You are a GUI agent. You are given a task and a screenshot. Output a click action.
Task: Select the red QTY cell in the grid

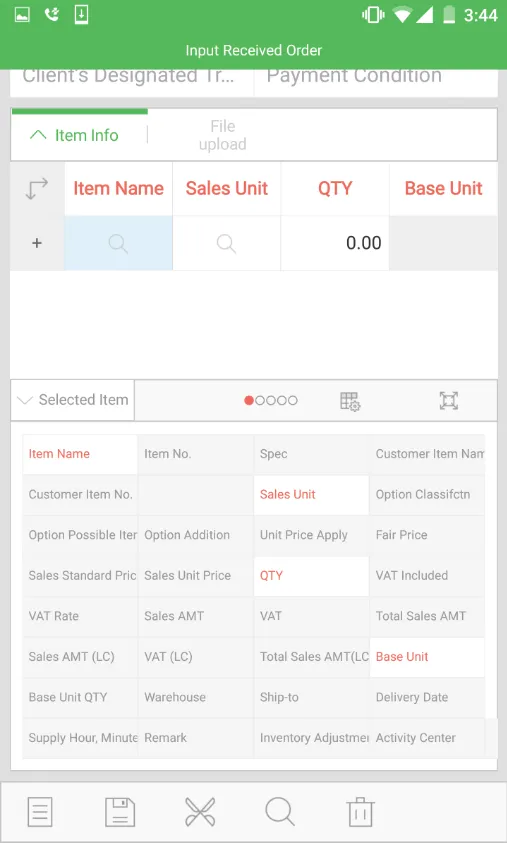pyautogui.click(x=311, y=576)
